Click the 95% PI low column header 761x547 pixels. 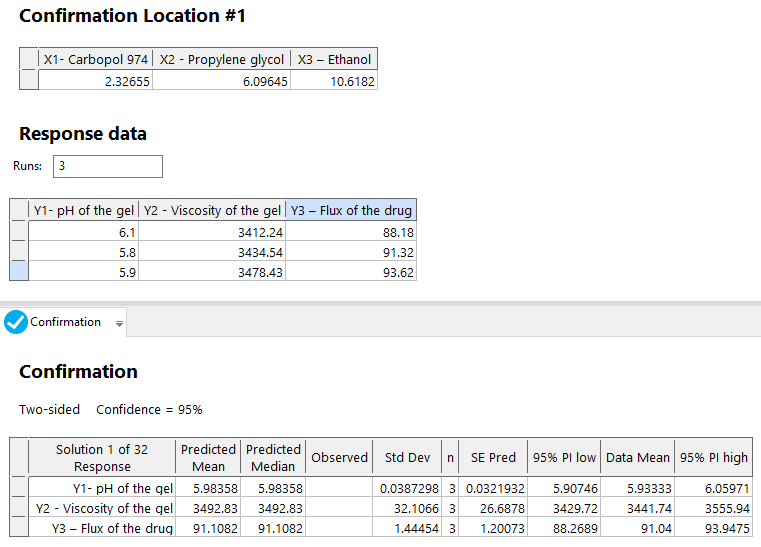click(x=564, y=457)
